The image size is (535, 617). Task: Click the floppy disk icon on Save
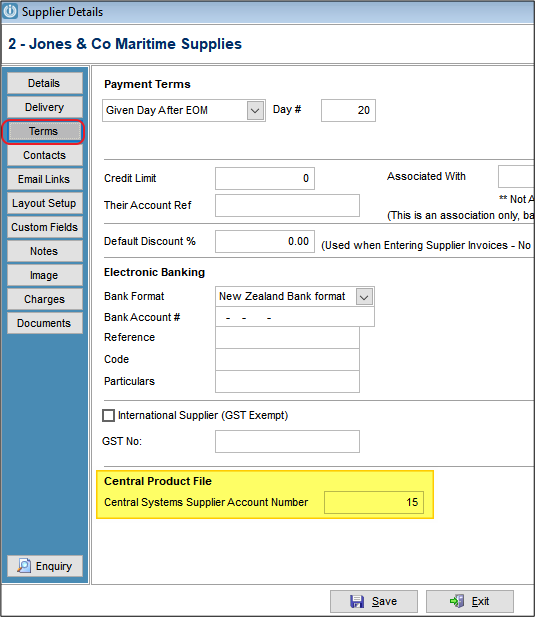(357, 601)
